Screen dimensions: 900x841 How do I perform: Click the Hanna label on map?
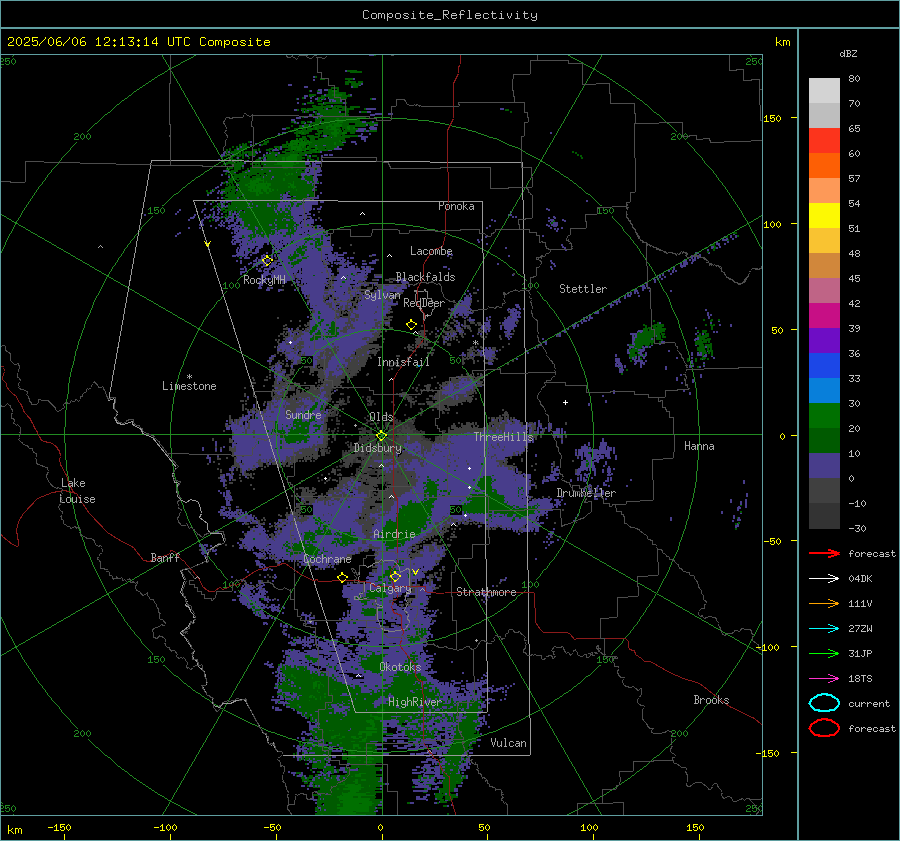[699, 445]
